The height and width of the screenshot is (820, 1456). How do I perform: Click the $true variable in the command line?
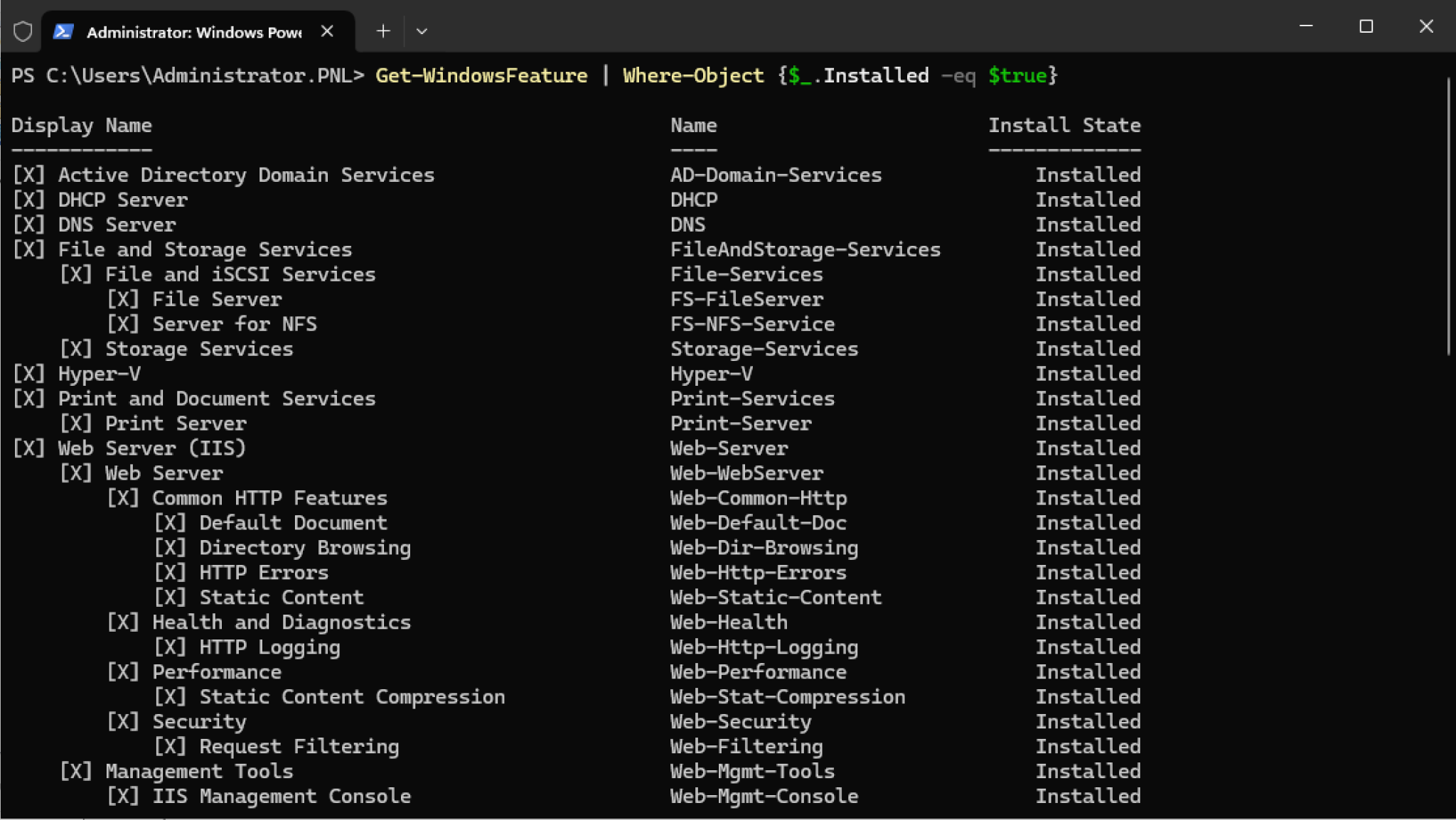1015,75
